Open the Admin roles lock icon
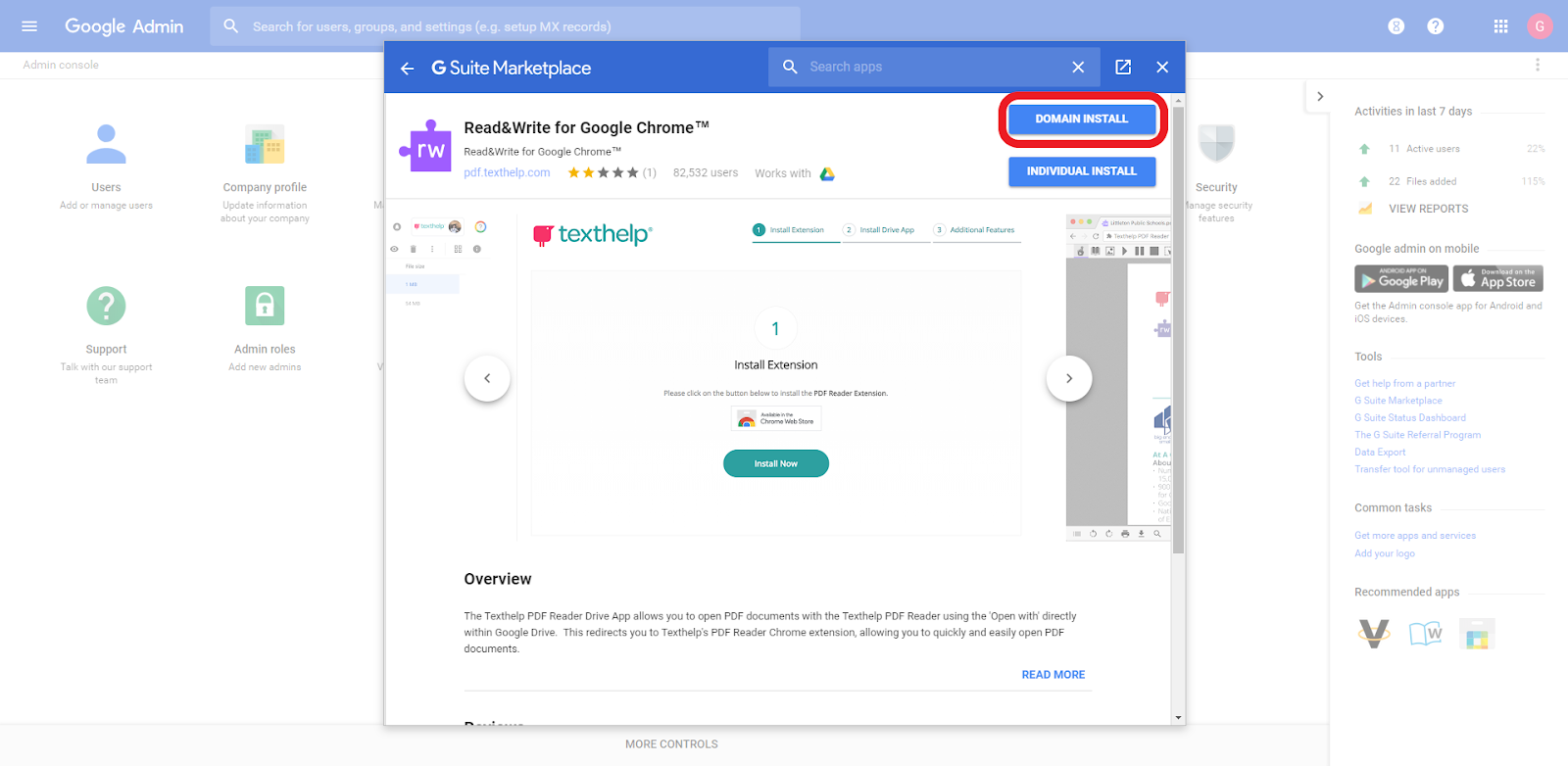The image size is (1568, 766). click(x=265, y=306)
